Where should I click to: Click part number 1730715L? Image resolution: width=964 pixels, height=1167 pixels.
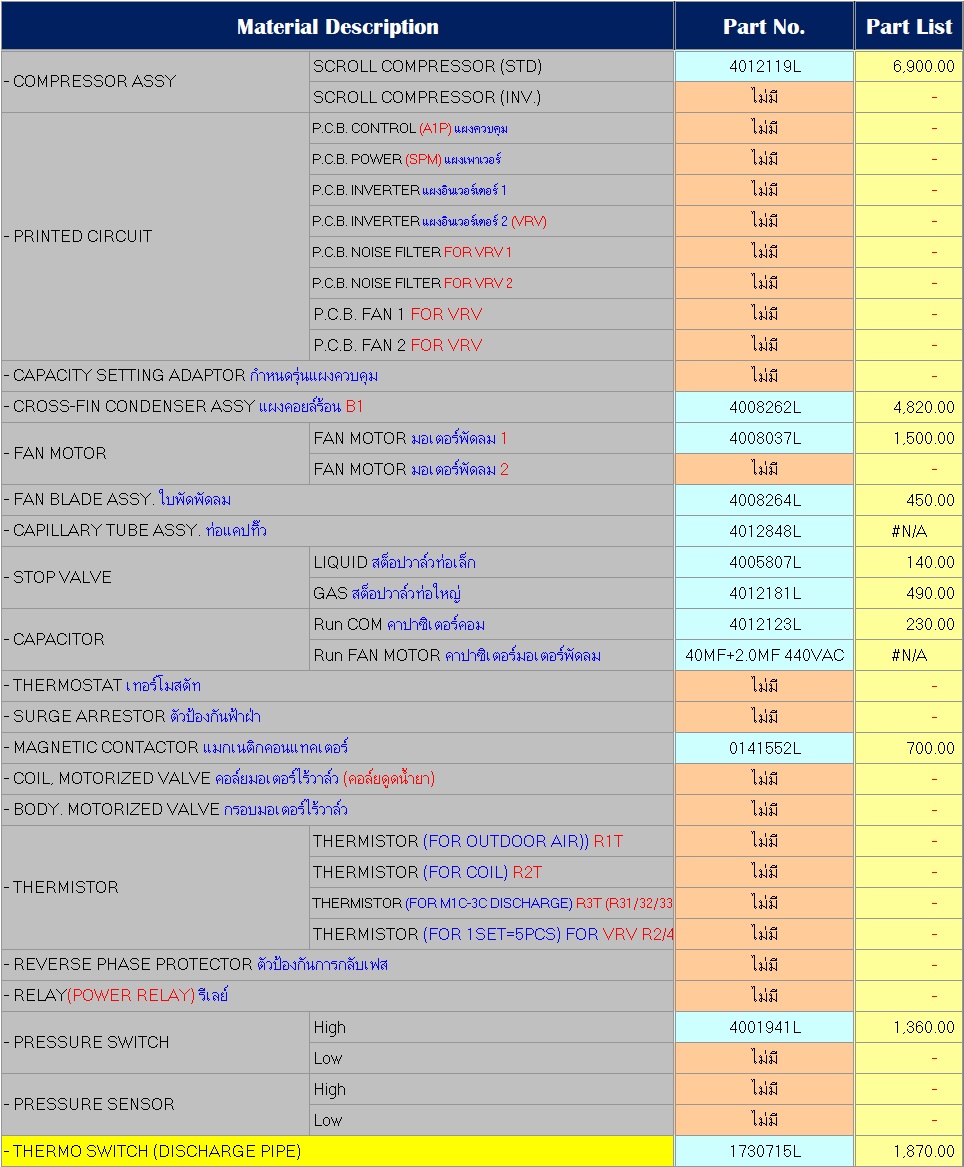tap(764, 1152)
